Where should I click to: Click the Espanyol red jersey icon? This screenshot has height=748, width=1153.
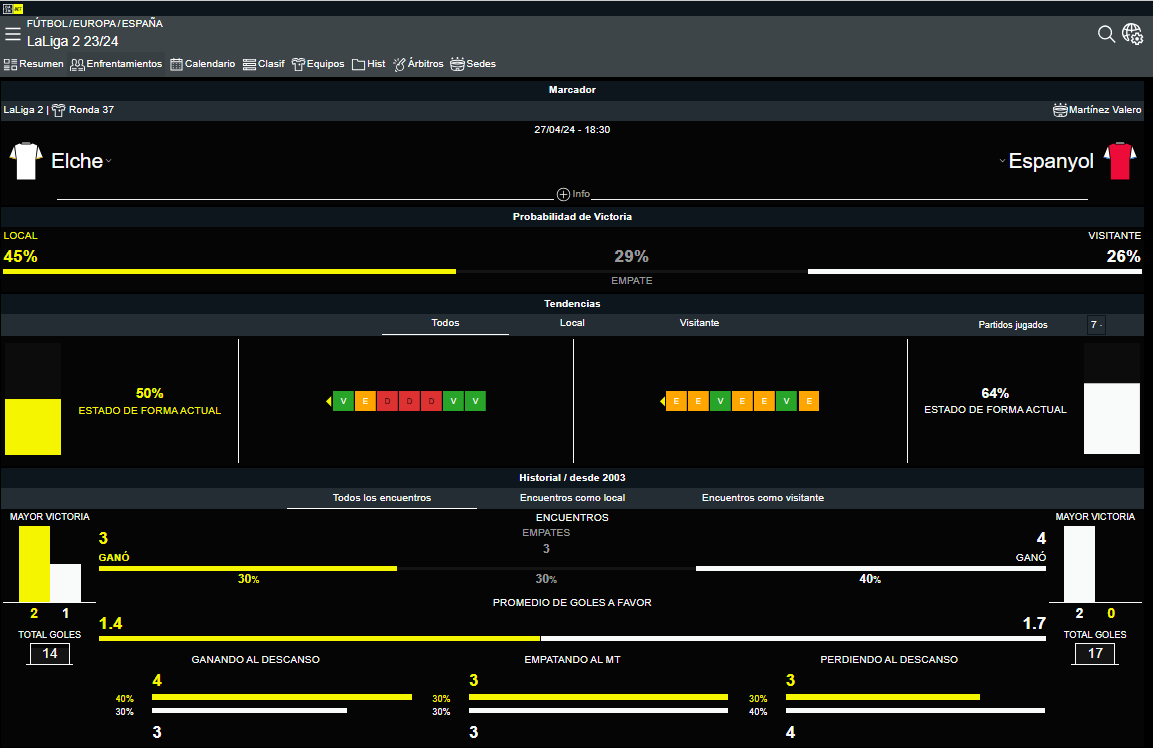pyautogui.click(x=1120, y=161)
